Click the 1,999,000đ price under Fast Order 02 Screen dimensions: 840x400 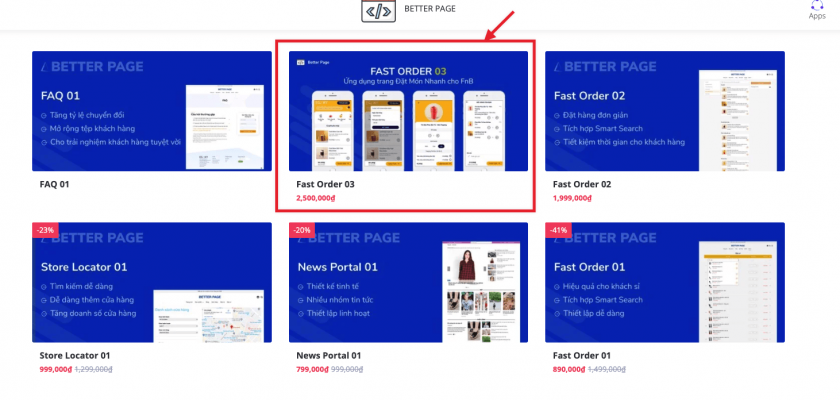[x=575, y=198]
